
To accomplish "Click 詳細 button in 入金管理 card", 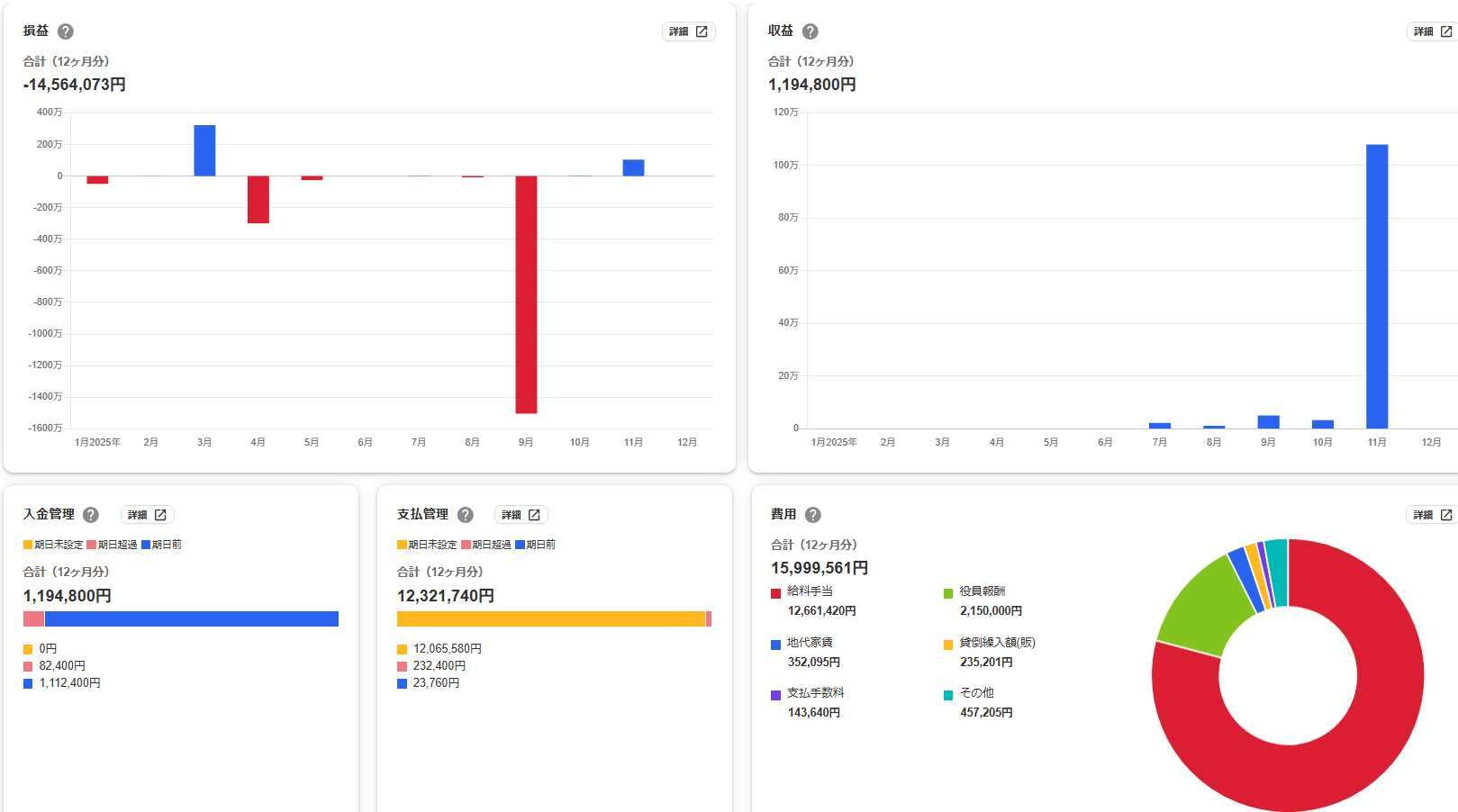I will pos(148,515).
